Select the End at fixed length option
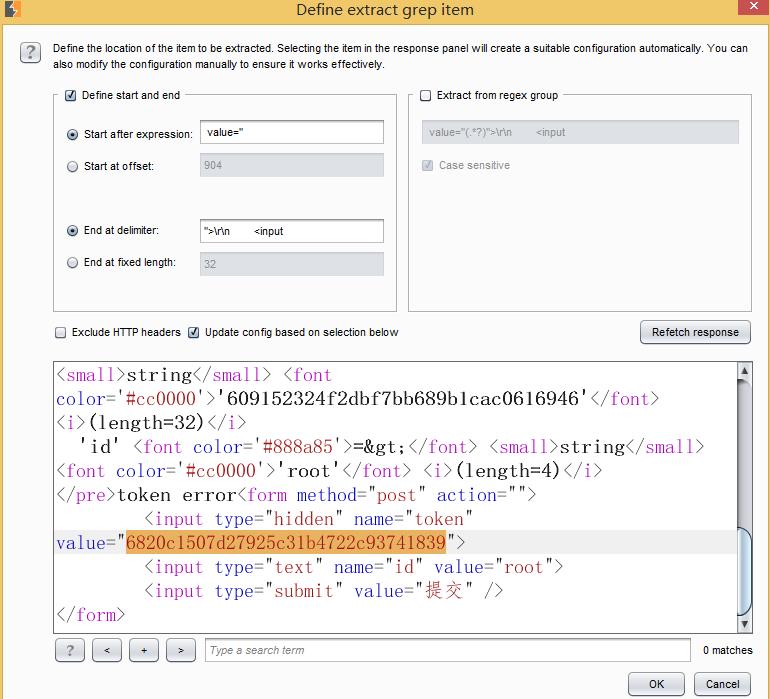 coord(72,263)
